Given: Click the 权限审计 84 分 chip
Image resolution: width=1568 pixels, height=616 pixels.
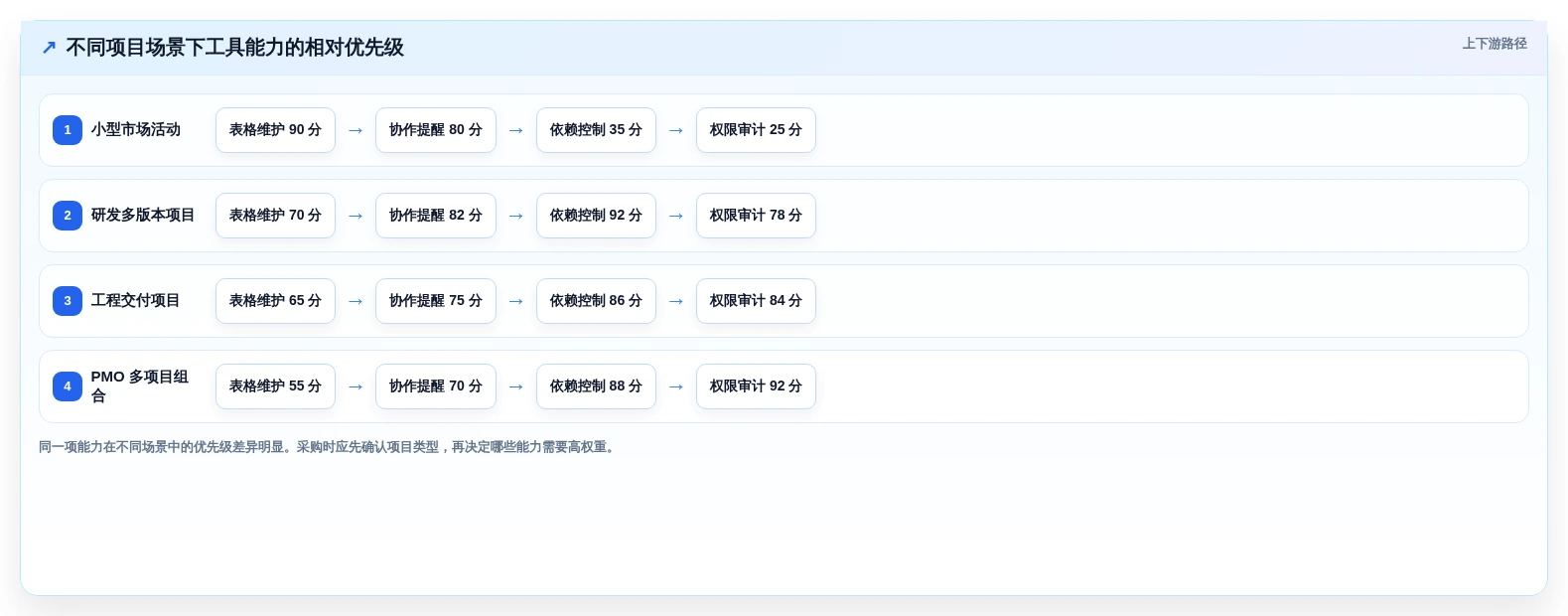Looking at the screenshot, I should pyautogui.click(x=756, y=301).
